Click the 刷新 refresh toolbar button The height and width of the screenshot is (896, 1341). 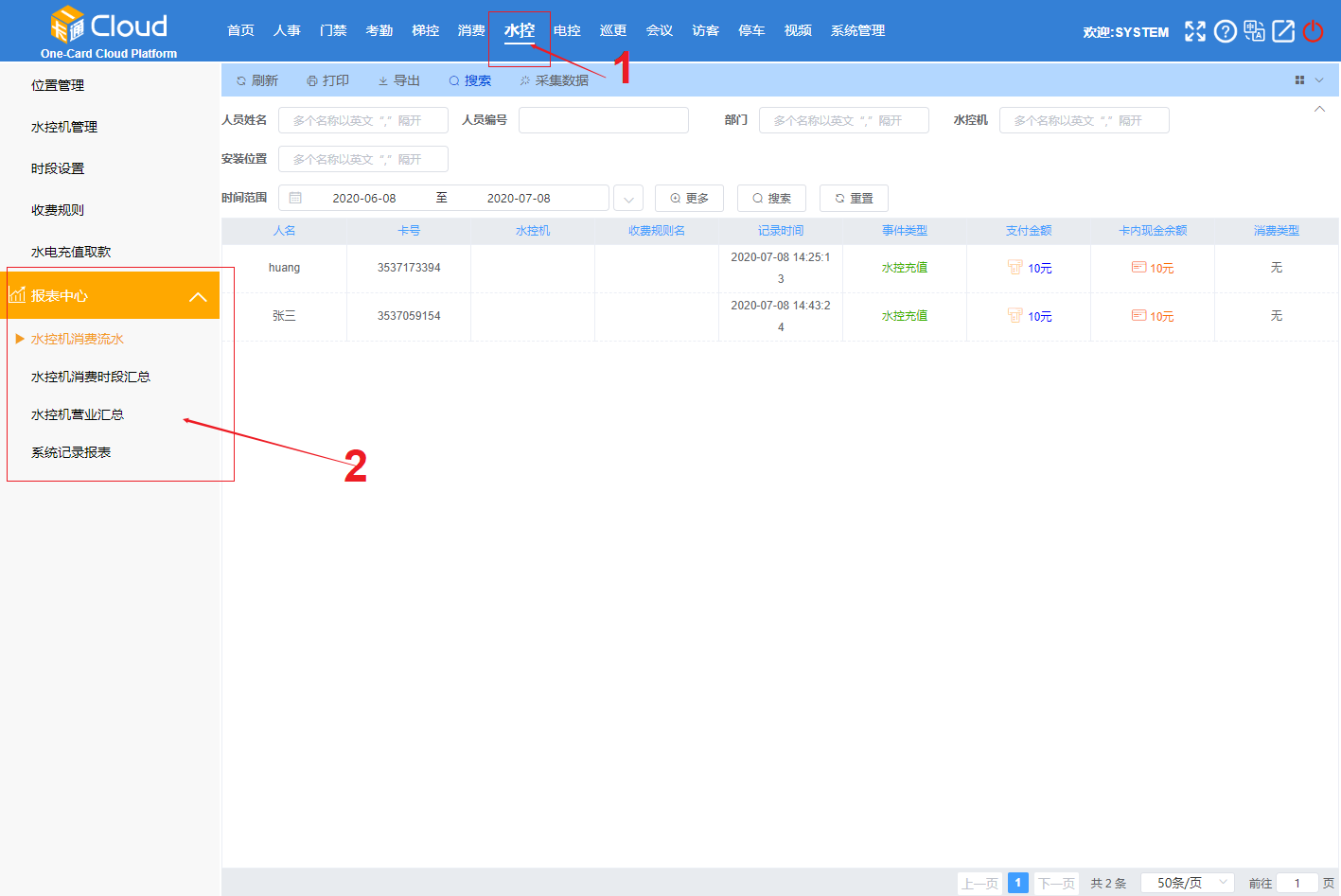pos(257,80)
